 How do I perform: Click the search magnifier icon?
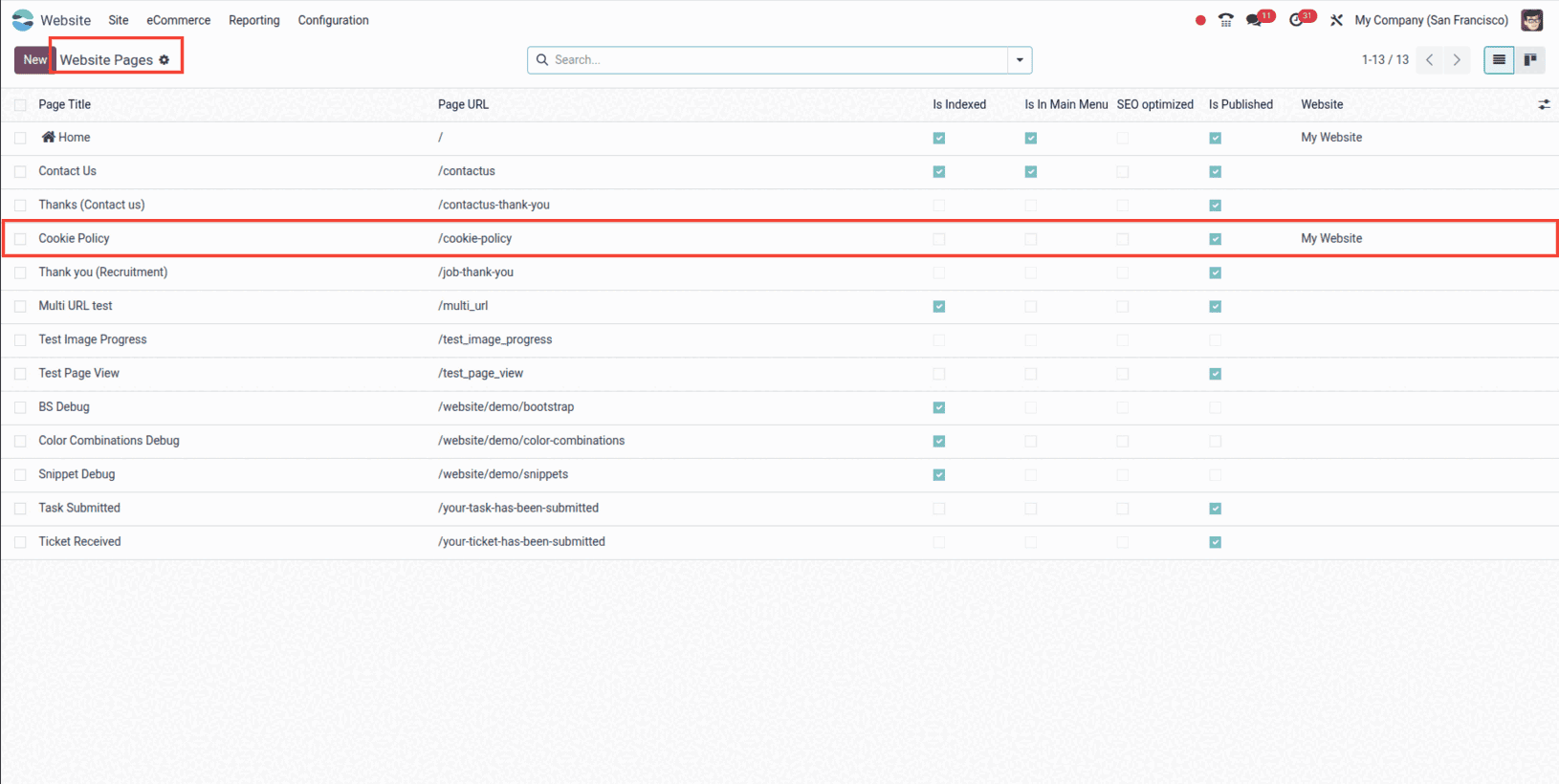(542, 59)
